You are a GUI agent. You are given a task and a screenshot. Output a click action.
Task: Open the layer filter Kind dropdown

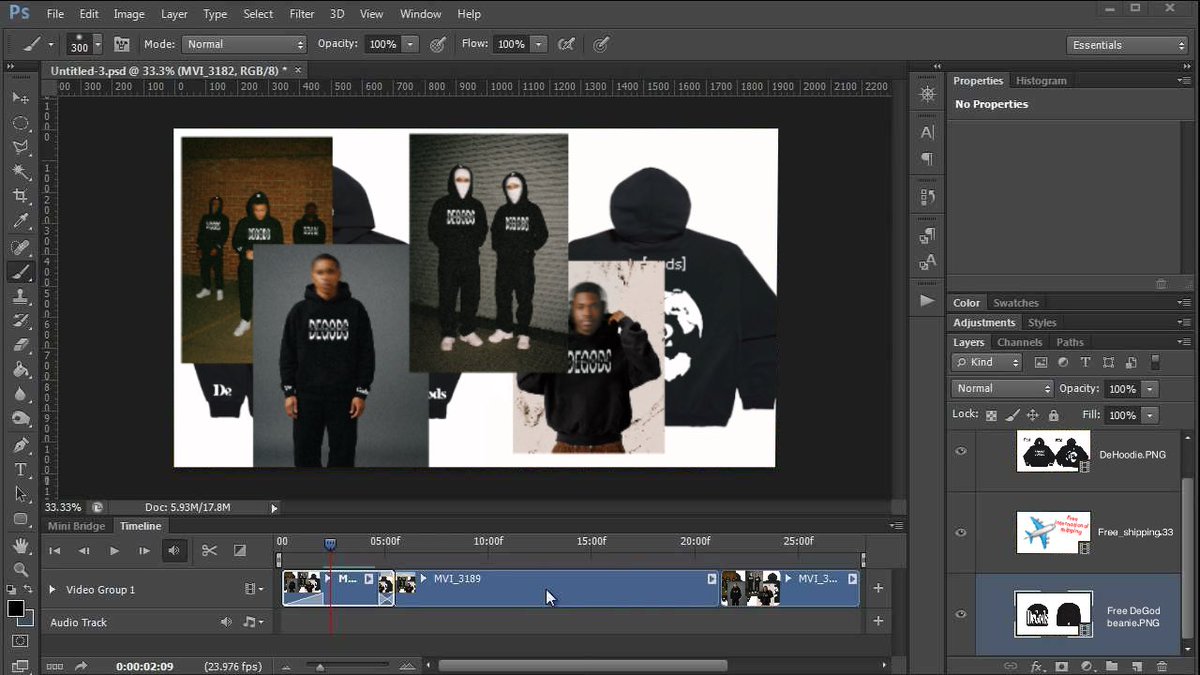coord(987,362)
